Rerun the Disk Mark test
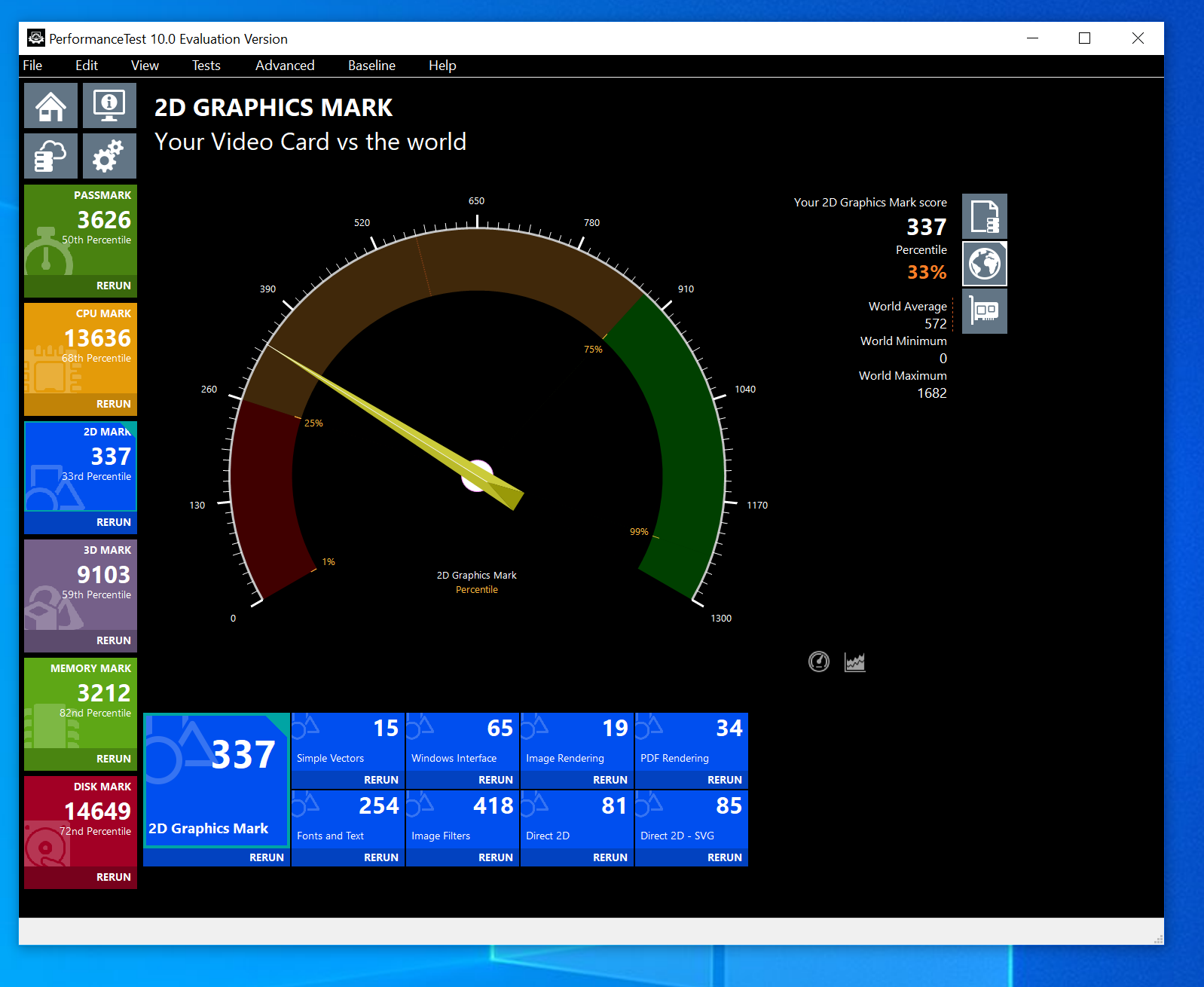1204x987 pixels. click(114, 877)
